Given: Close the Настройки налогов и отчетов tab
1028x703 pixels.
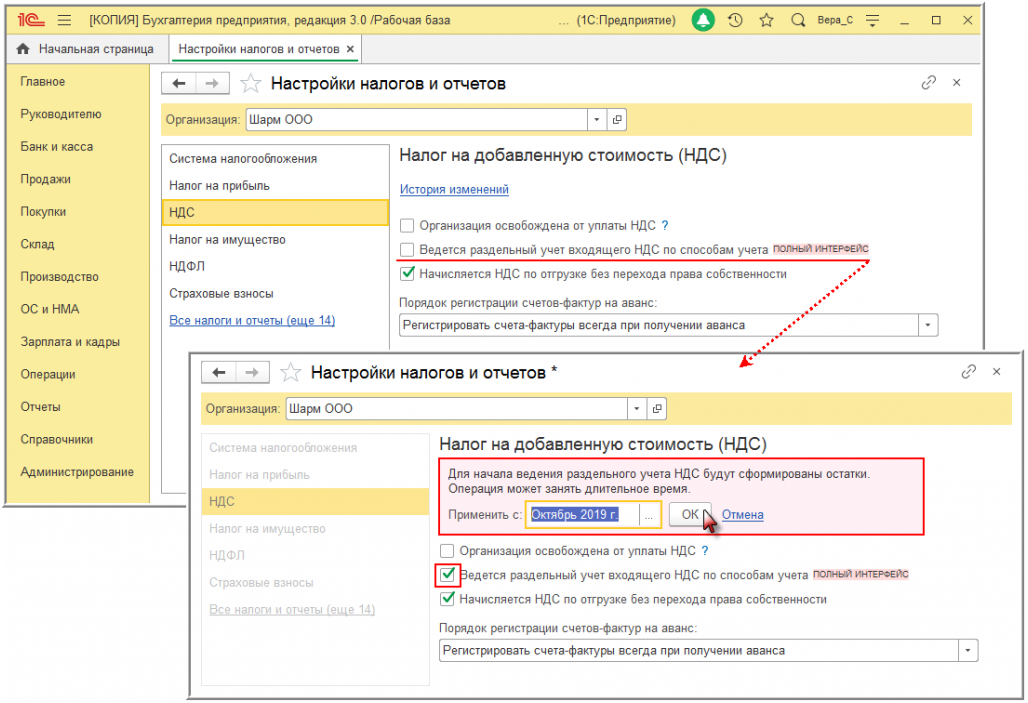Looking at the screenshot, I should click(350, 49).
